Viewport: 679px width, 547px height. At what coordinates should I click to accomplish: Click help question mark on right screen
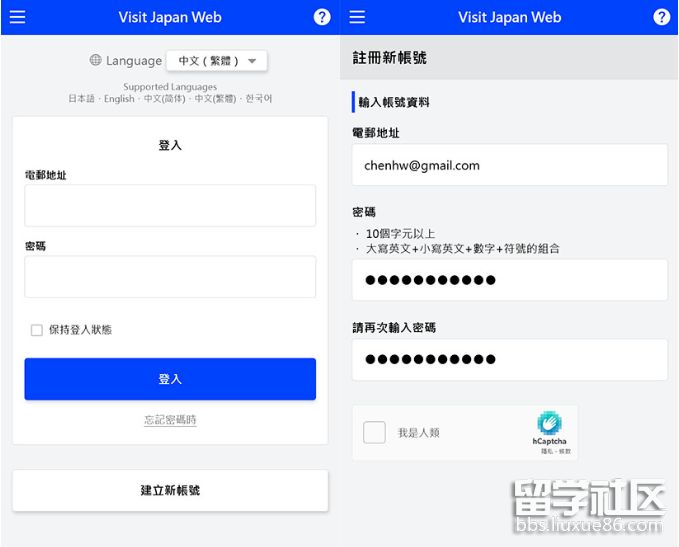(x=661, y=17)
